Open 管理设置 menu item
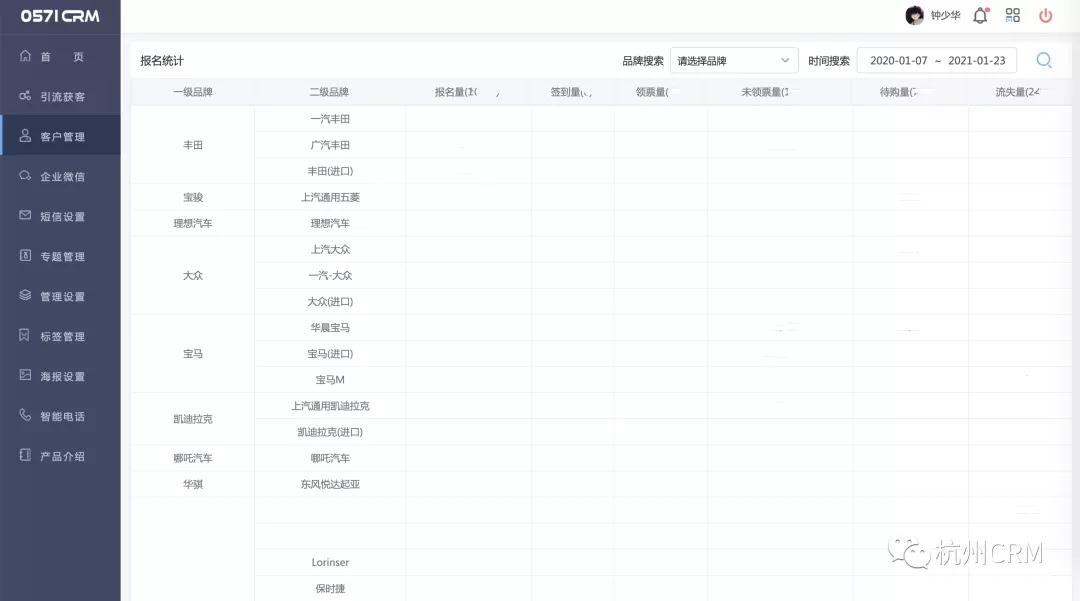Image resolution: width=1080 pixels, height=601 pixels. 61,296
